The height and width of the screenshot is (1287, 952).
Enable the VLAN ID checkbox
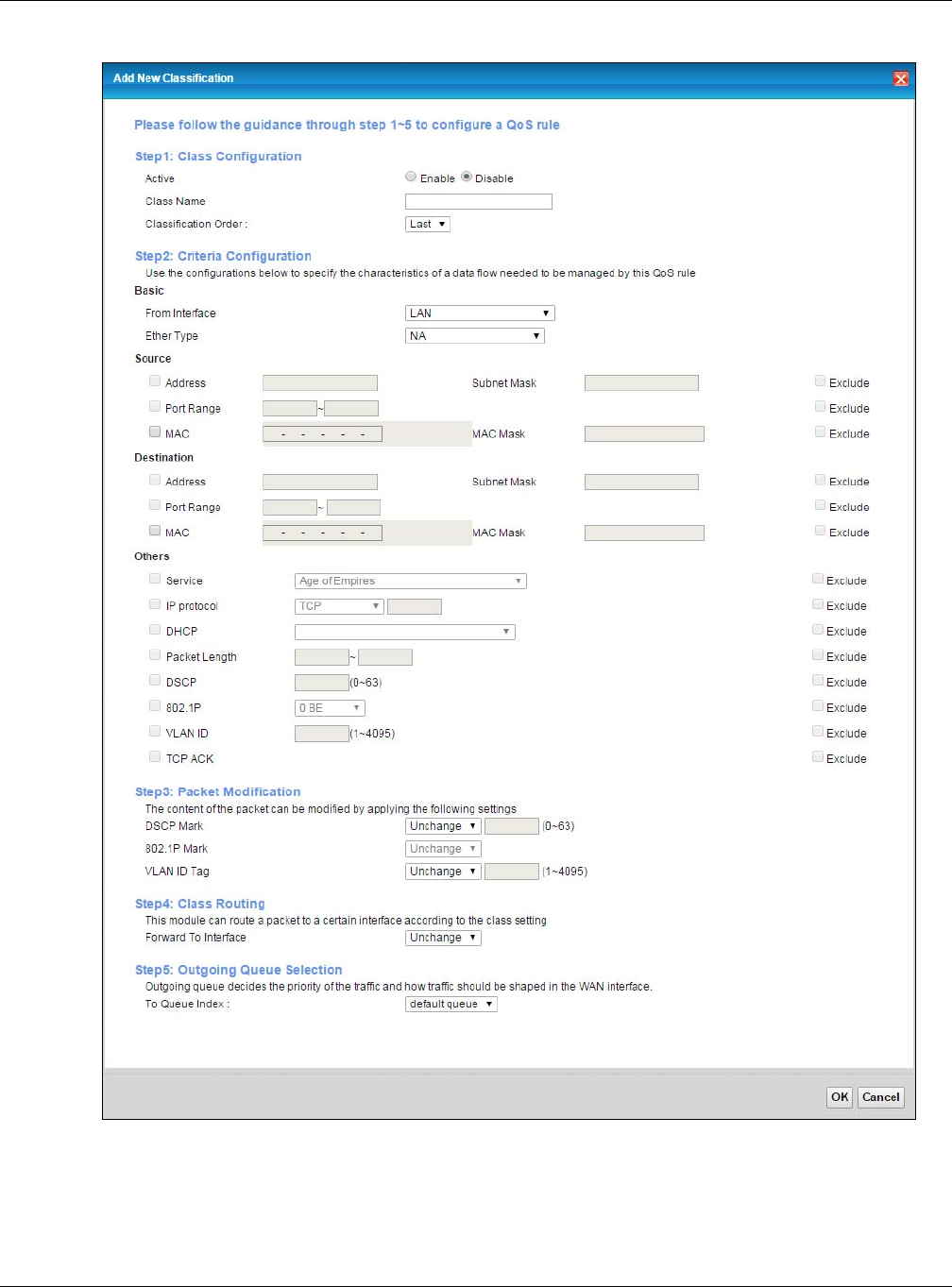click(x=155, y=732)
